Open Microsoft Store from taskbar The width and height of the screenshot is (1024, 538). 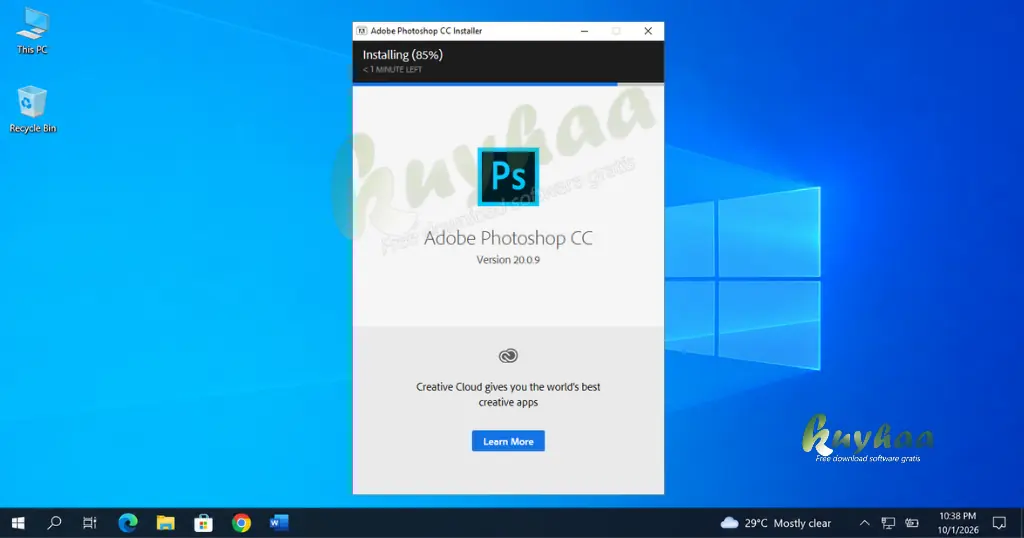tap(203, 523)
